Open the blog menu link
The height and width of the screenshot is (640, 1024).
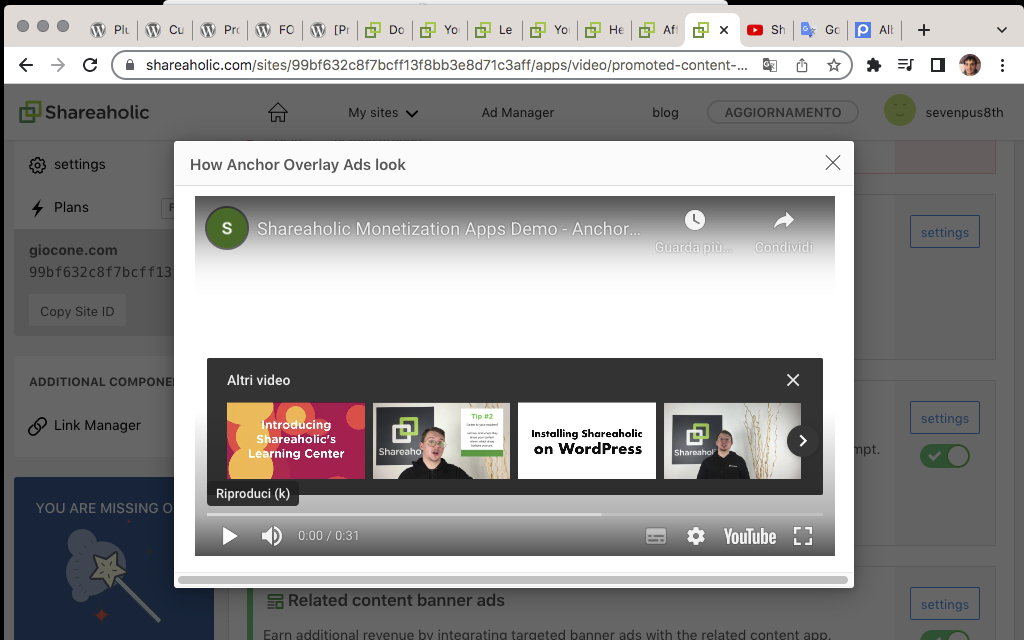click(665, 113)
